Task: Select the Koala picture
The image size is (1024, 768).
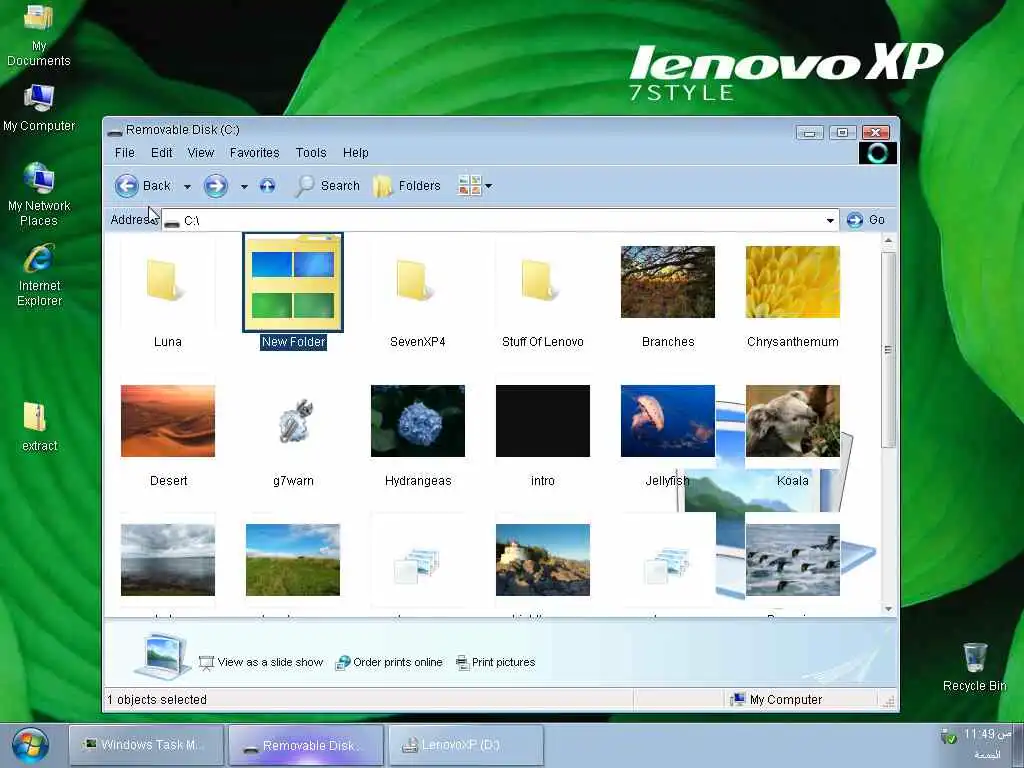Action: click(x=793, y=421)
